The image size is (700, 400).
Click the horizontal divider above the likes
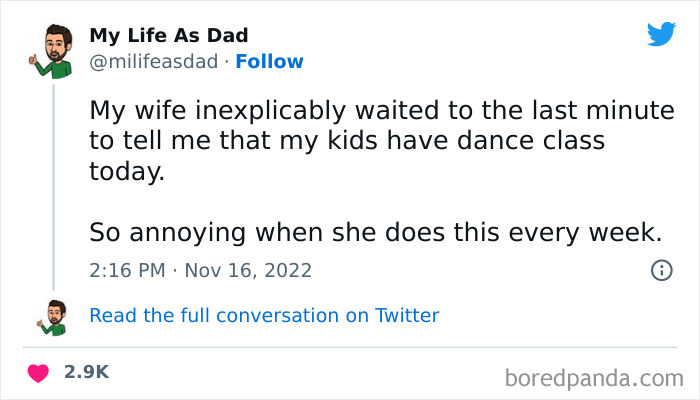pos(350,346)
